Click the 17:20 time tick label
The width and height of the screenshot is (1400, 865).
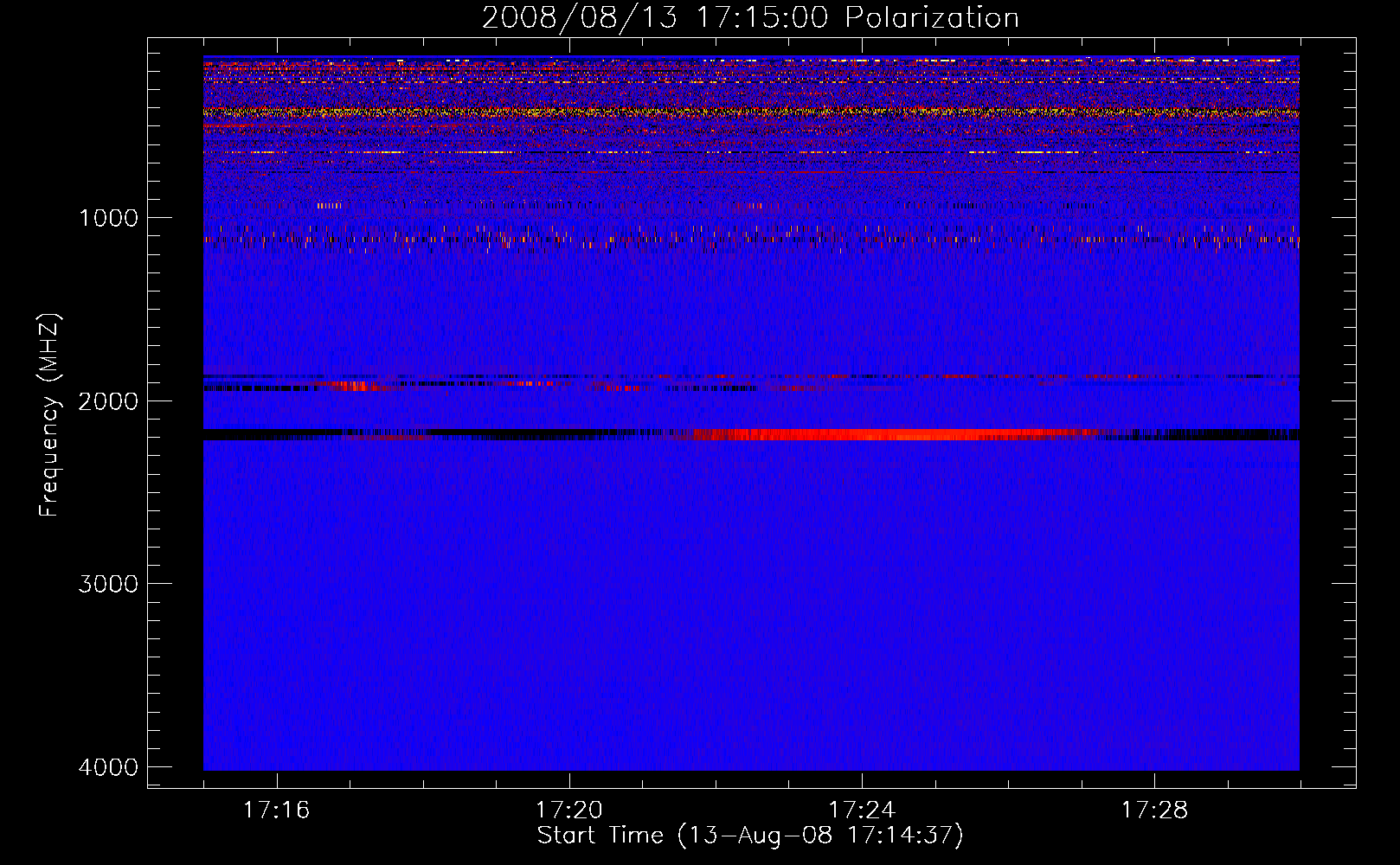(568, 811)
